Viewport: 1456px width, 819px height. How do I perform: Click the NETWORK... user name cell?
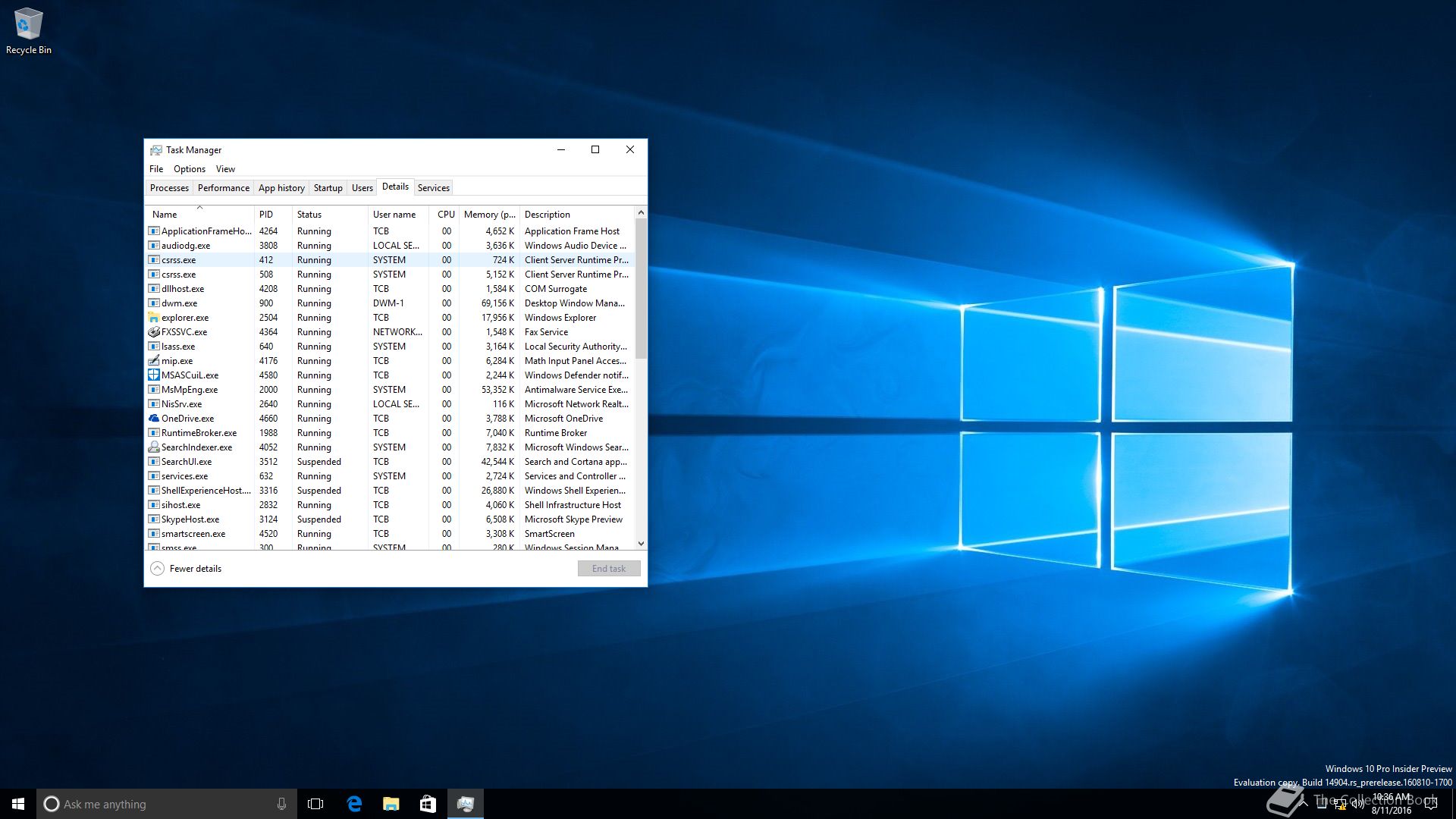pyautogui.click(x=397, y=332)
